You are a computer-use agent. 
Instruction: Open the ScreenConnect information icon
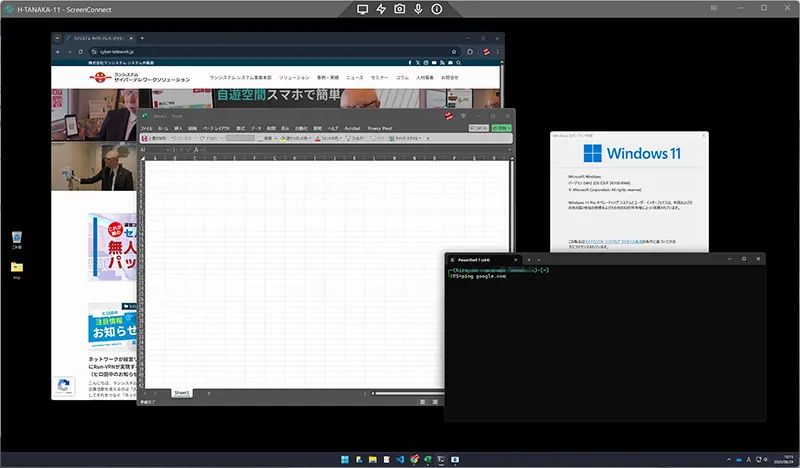pyautogui.click(x=437, y=9)
